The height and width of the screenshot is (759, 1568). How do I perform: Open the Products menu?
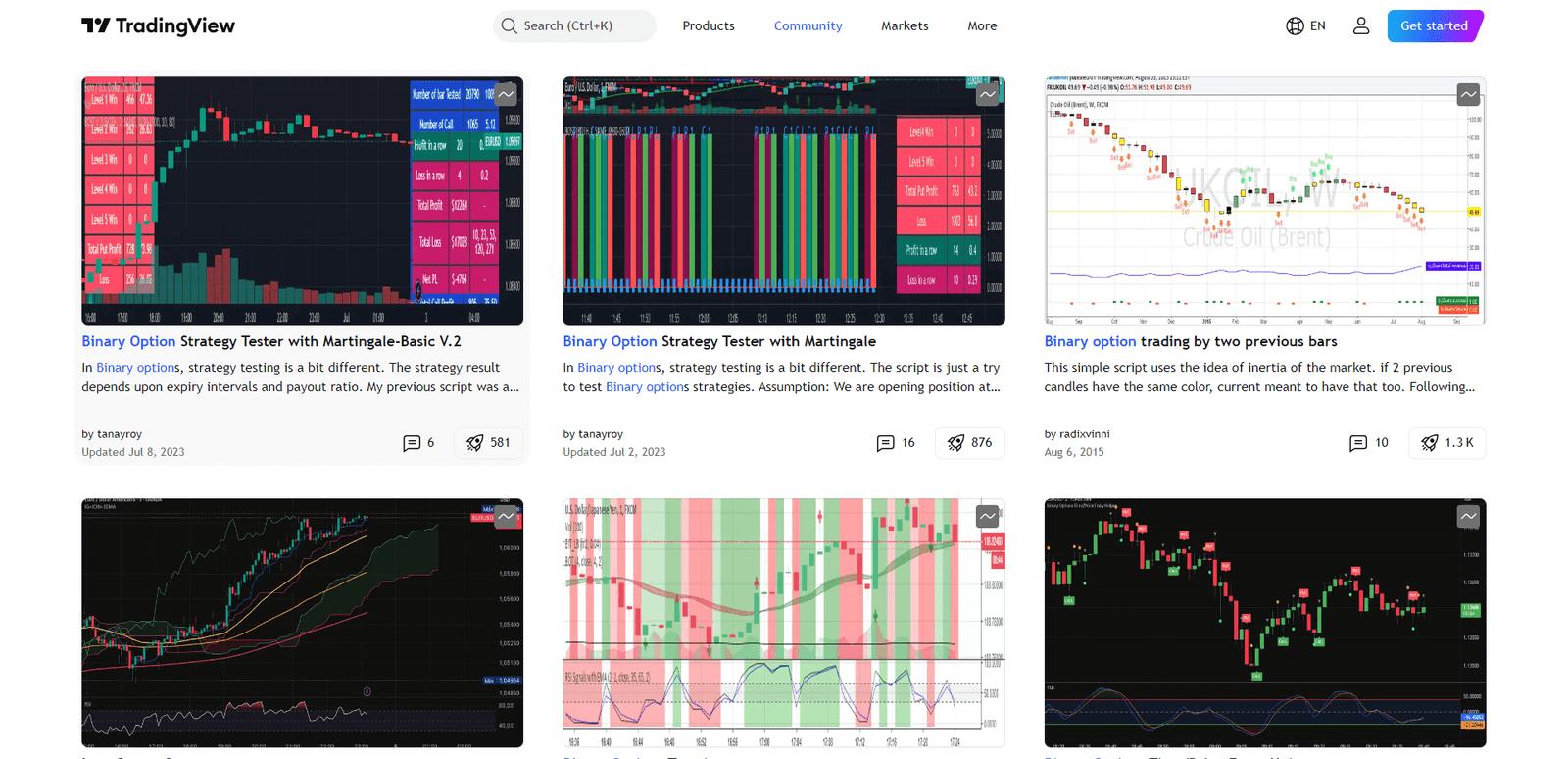709,25
